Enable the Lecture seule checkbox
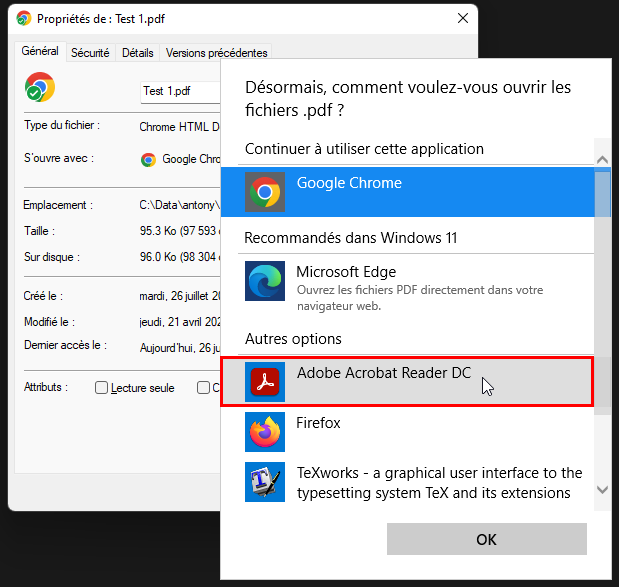 coord(101,388)
